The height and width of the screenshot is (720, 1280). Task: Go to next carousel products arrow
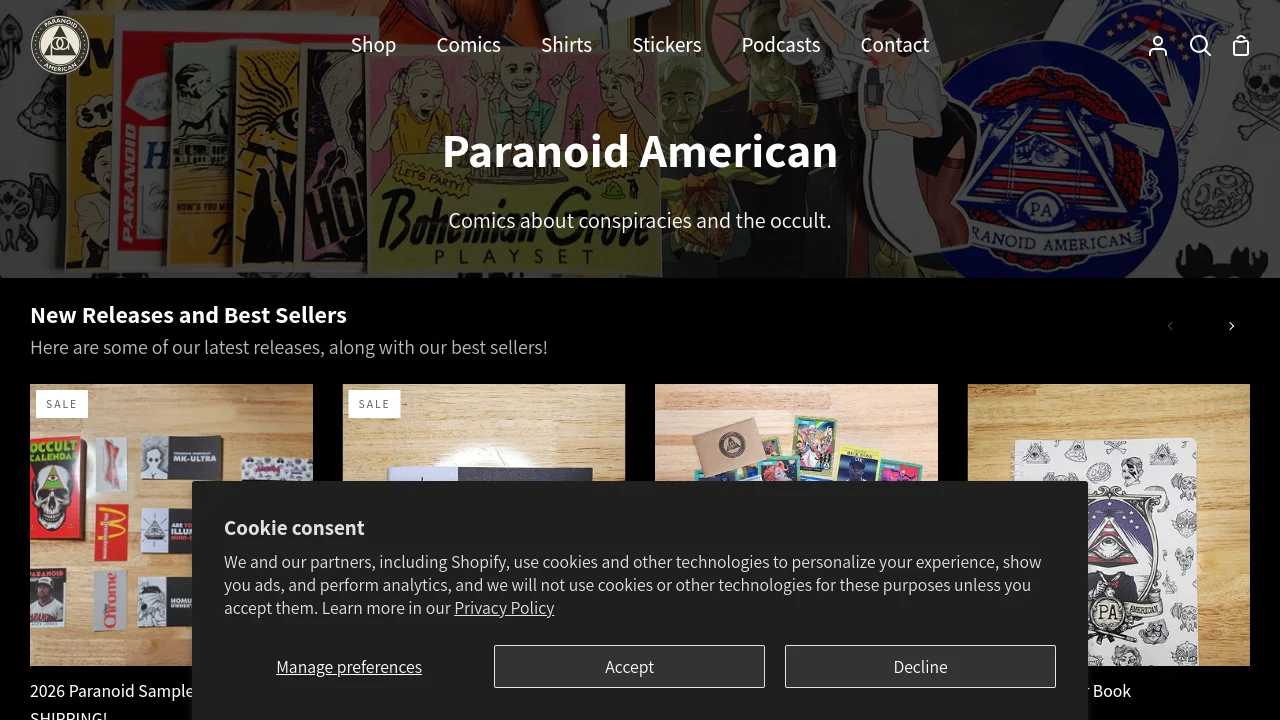click(1231, 326)
